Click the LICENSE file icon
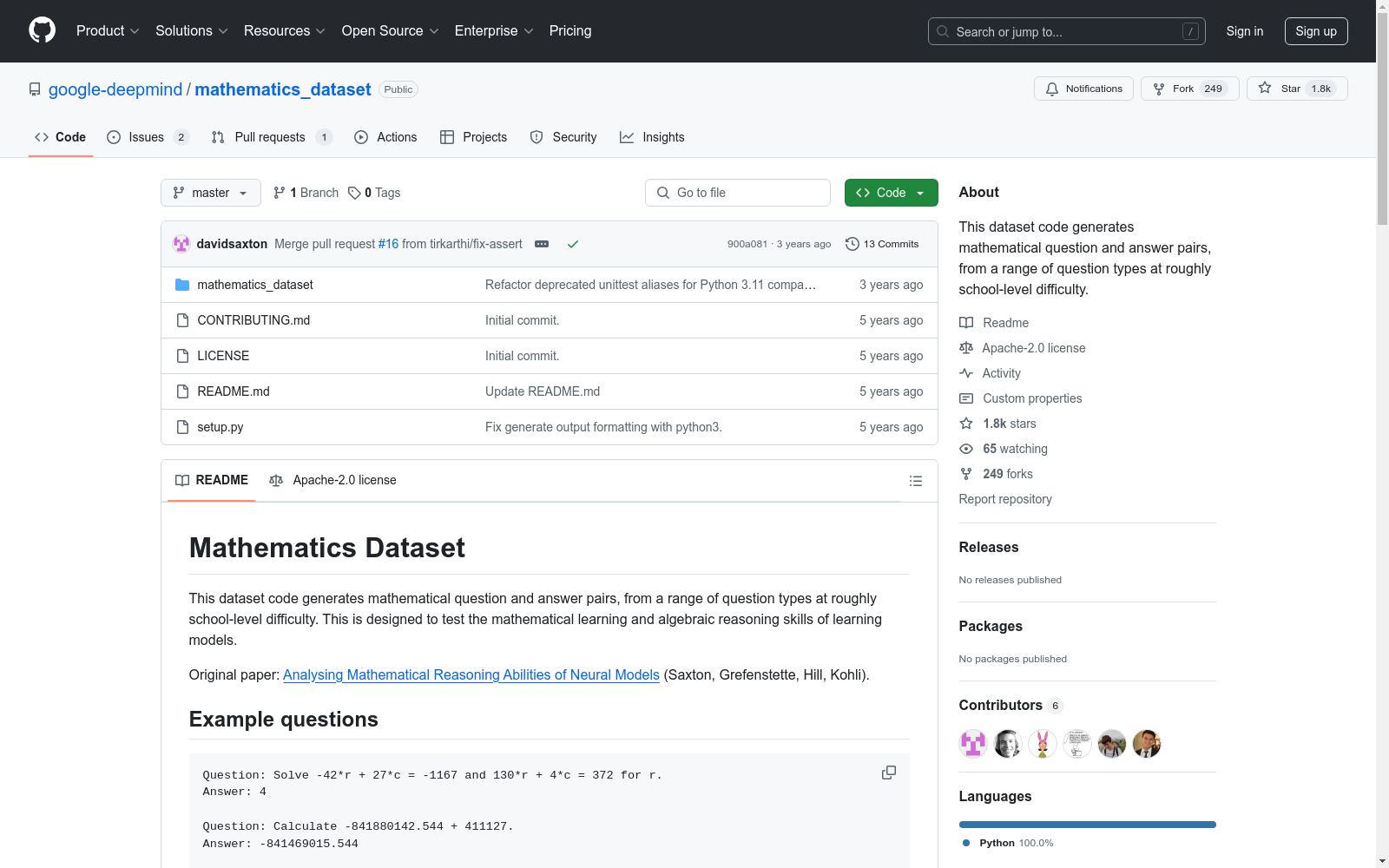The height and width of the screenshot is (868, 1389). coord(182,356)
